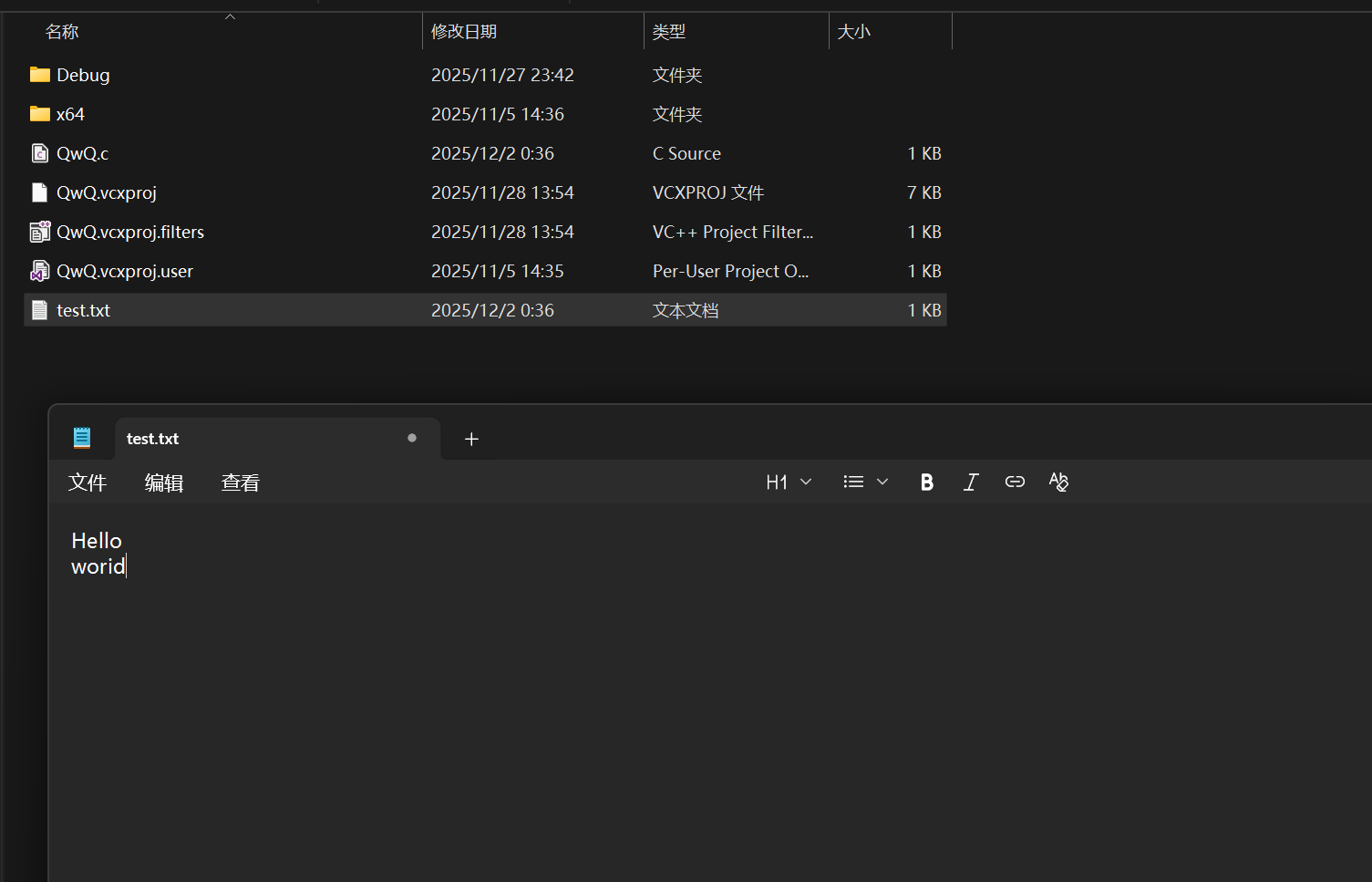Sort files by the 大小 column header
The width and height of the screenshot is (1372, 882).
854,32
